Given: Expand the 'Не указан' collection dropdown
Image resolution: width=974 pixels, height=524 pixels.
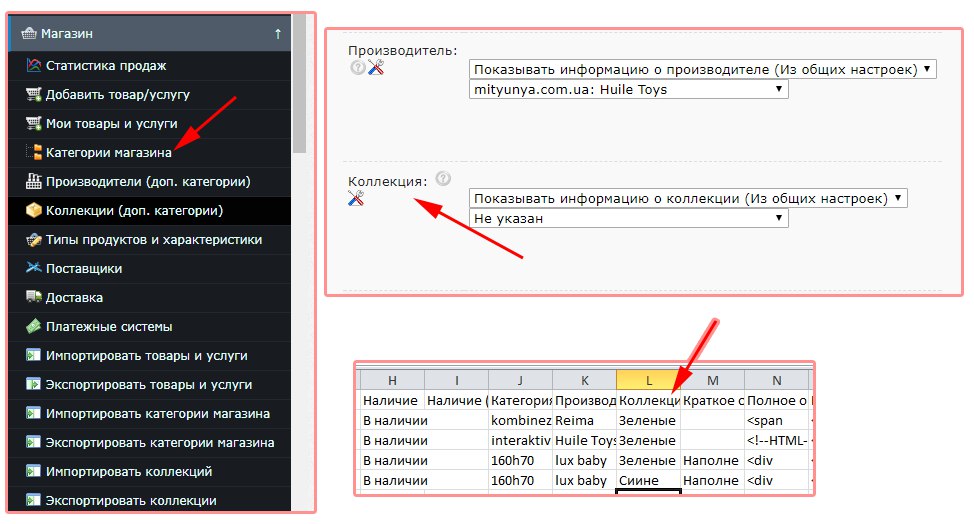Looking at the screenshot, I should pyautogui.click(x=628, y=218).
